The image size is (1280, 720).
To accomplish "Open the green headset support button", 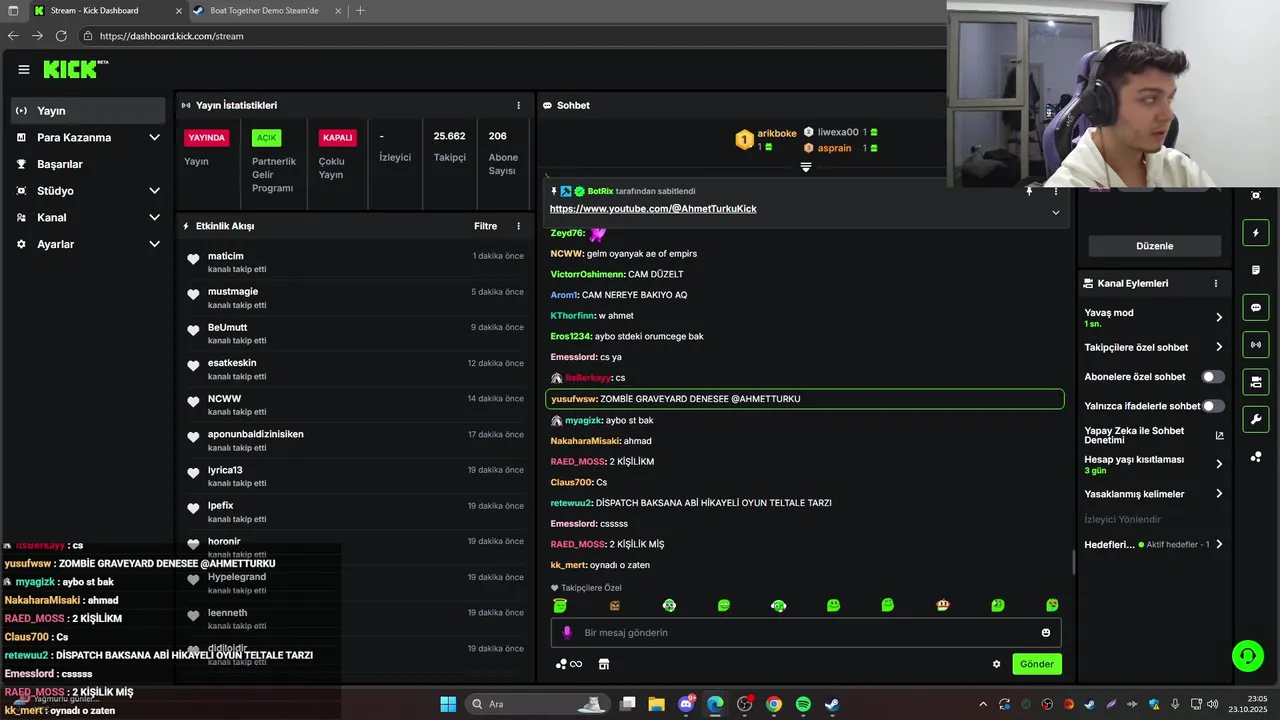I will click(1248, 656).
